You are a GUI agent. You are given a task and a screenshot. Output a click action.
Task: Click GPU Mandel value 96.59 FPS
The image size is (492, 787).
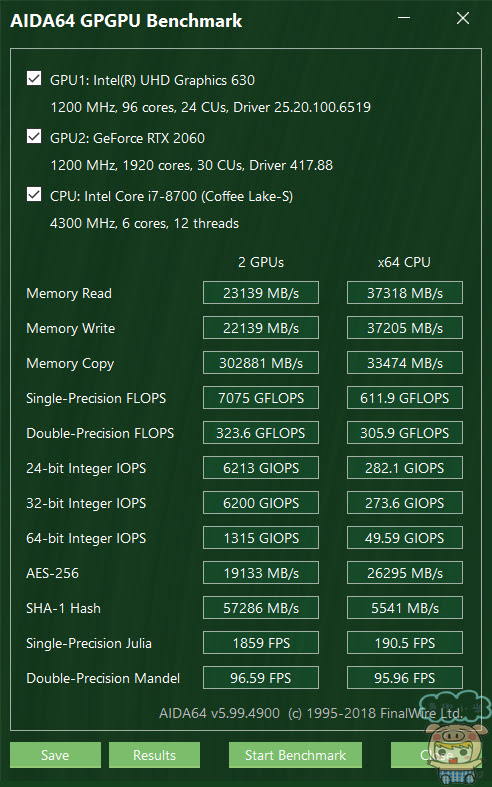click(x=261, y=678)
